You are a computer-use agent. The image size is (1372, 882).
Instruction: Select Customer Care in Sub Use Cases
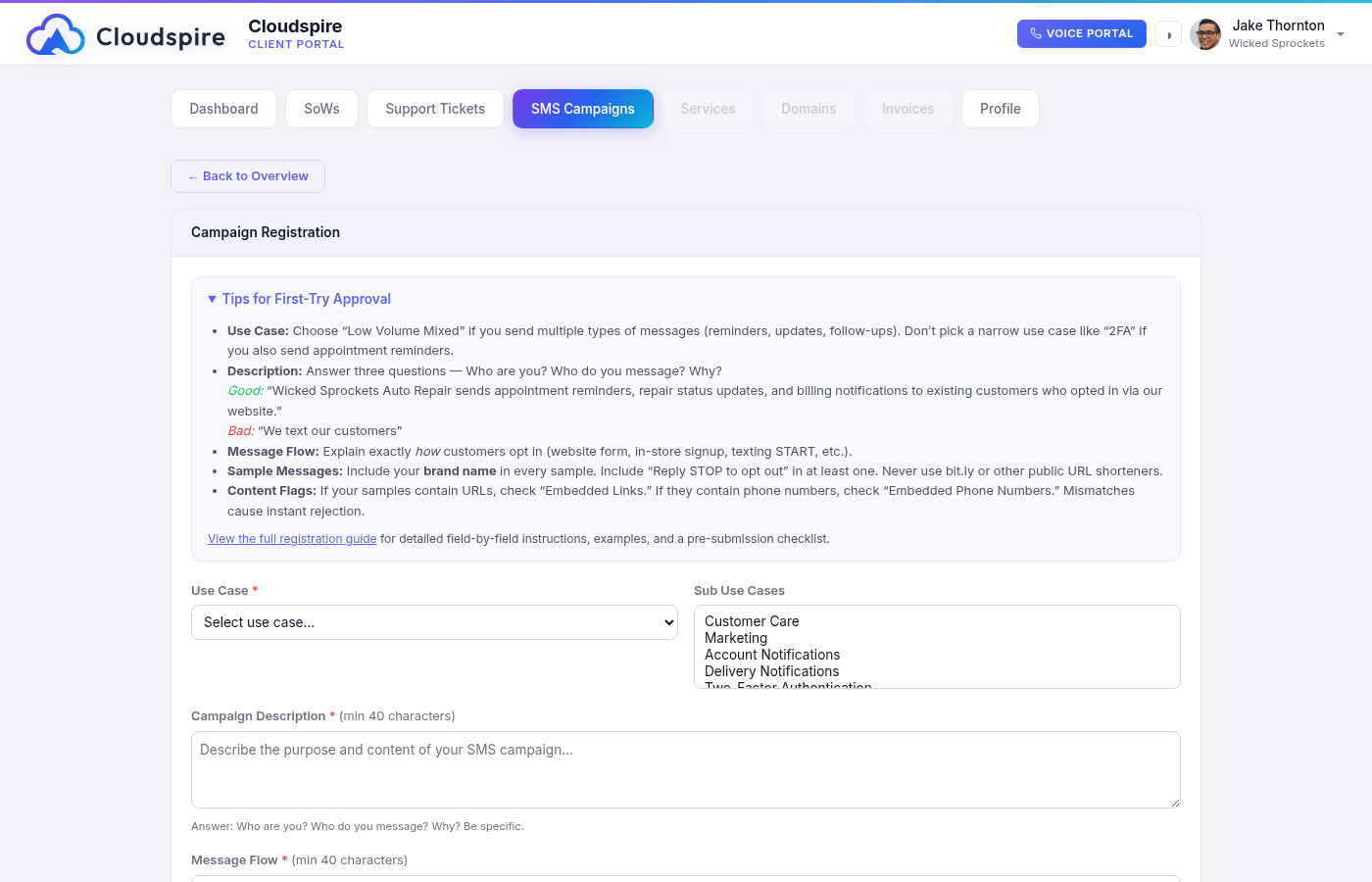coord(752,621)
